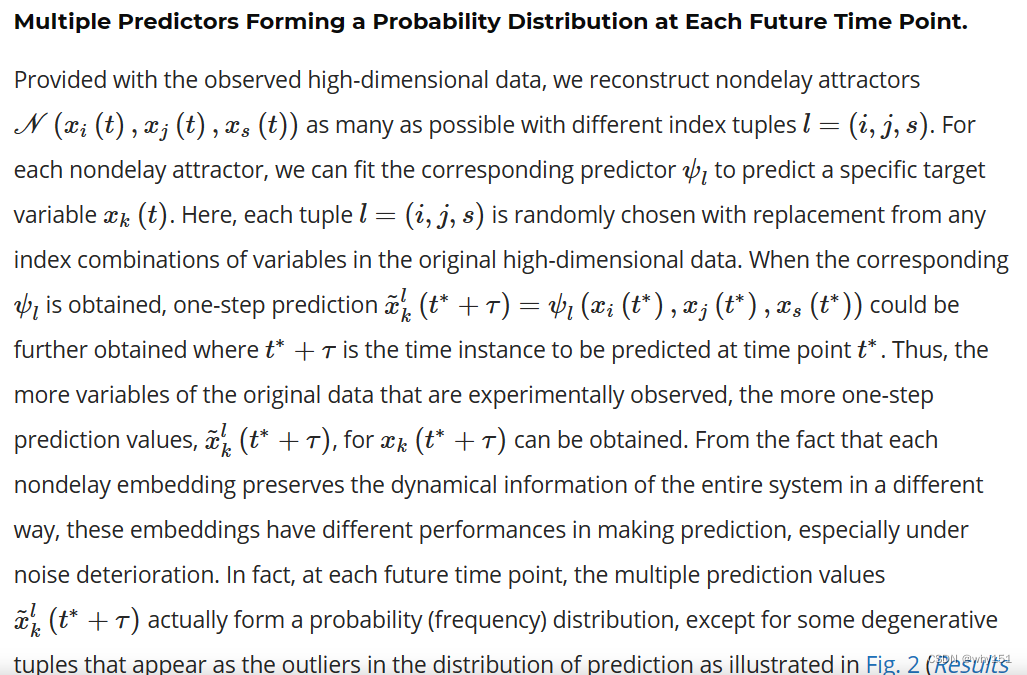The image size is (1027, 675).
Task: Click the nondelay attractor N formula
Action: point(157,125)
